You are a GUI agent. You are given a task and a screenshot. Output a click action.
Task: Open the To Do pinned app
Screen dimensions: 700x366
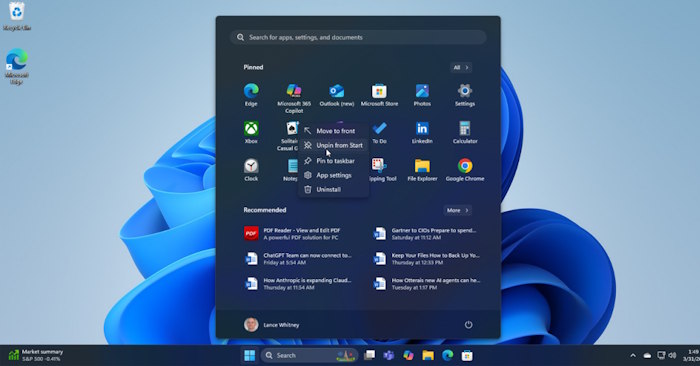click(379, 132)
